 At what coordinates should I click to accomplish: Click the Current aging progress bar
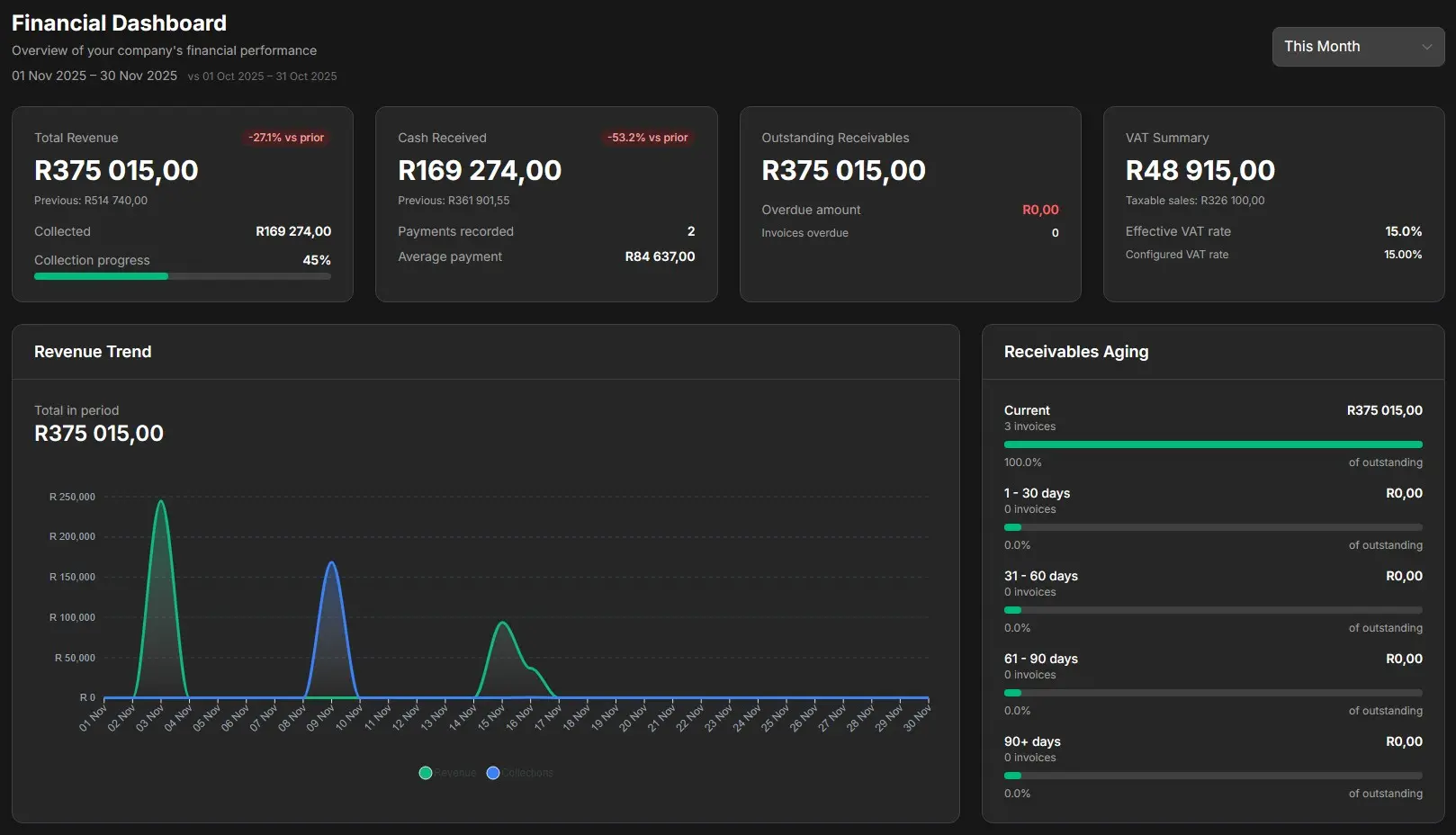click(1212, 444)
